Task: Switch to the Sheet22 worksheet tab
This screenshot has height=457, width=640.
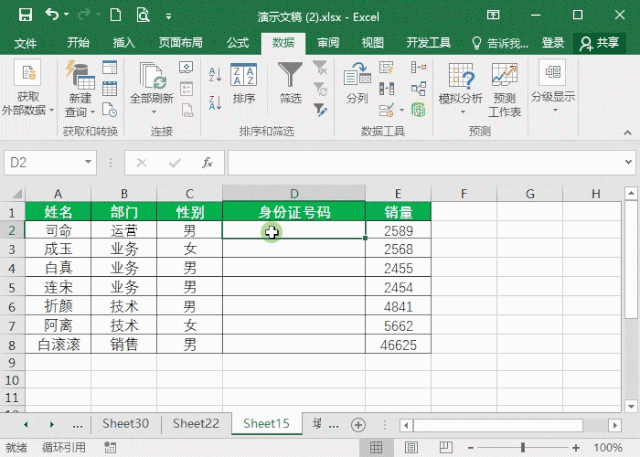Action: 195,424
